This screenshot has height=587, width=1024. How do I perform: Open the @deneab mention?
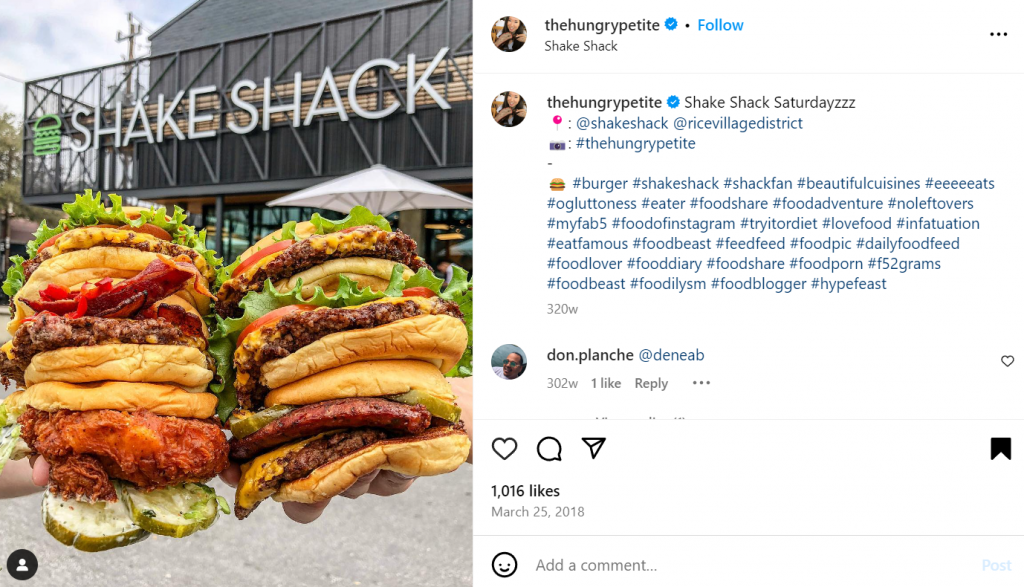671,355
